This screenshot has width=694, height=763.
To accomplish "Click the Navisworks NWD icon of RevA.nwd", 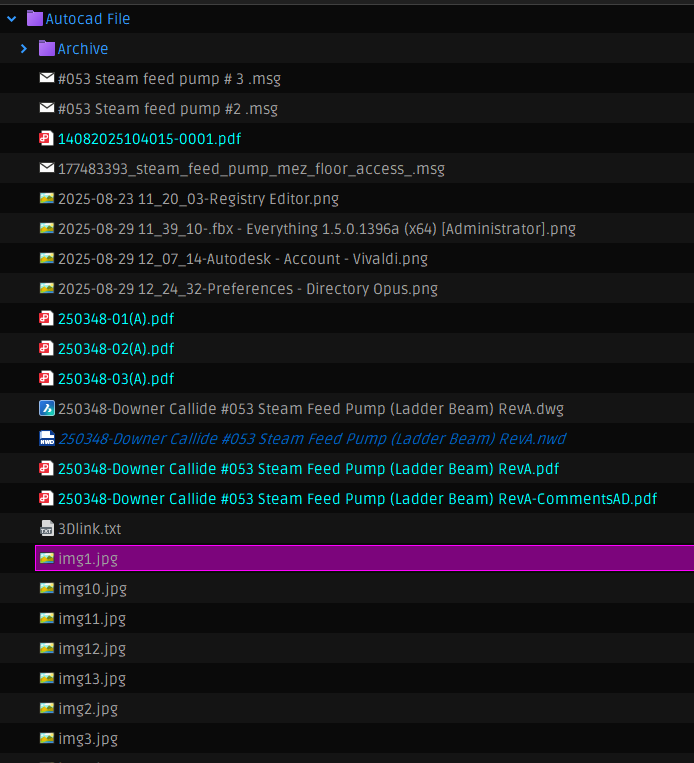I will 47,438.
